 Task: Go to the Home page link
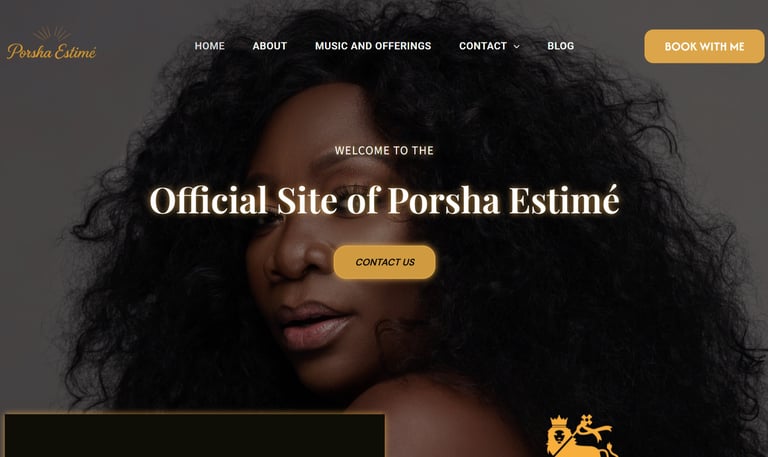(210, 46)
